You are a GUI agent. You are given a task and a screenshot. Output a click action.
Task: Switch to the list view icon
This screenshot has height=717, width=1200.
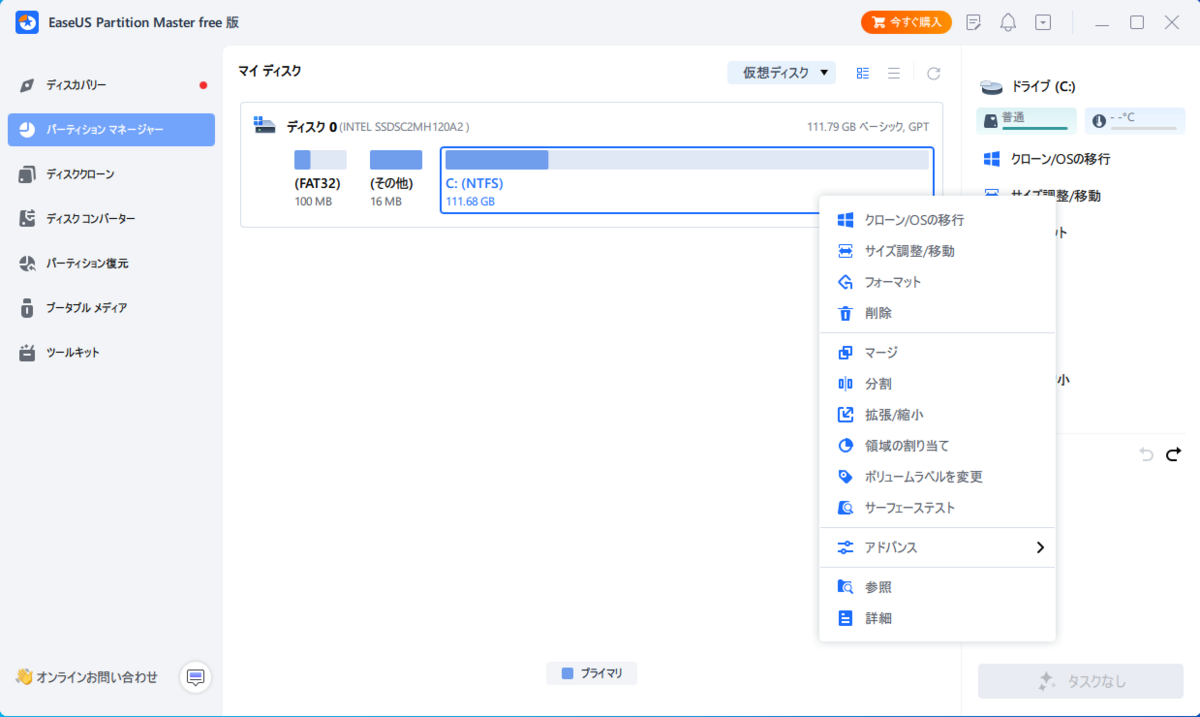(894, 73)
